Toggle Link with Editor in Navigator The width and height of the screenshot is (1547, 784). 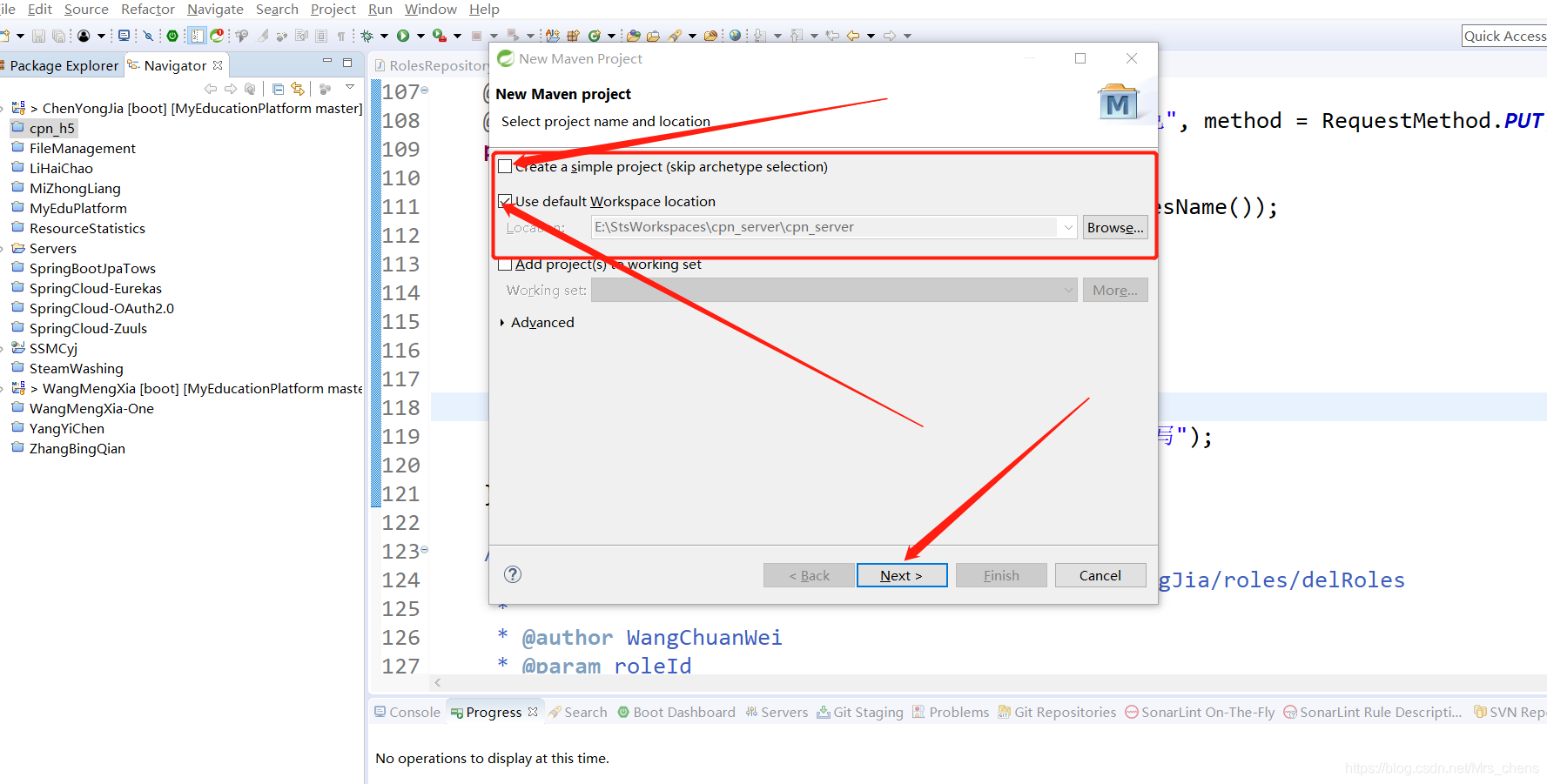coord(298,89)
